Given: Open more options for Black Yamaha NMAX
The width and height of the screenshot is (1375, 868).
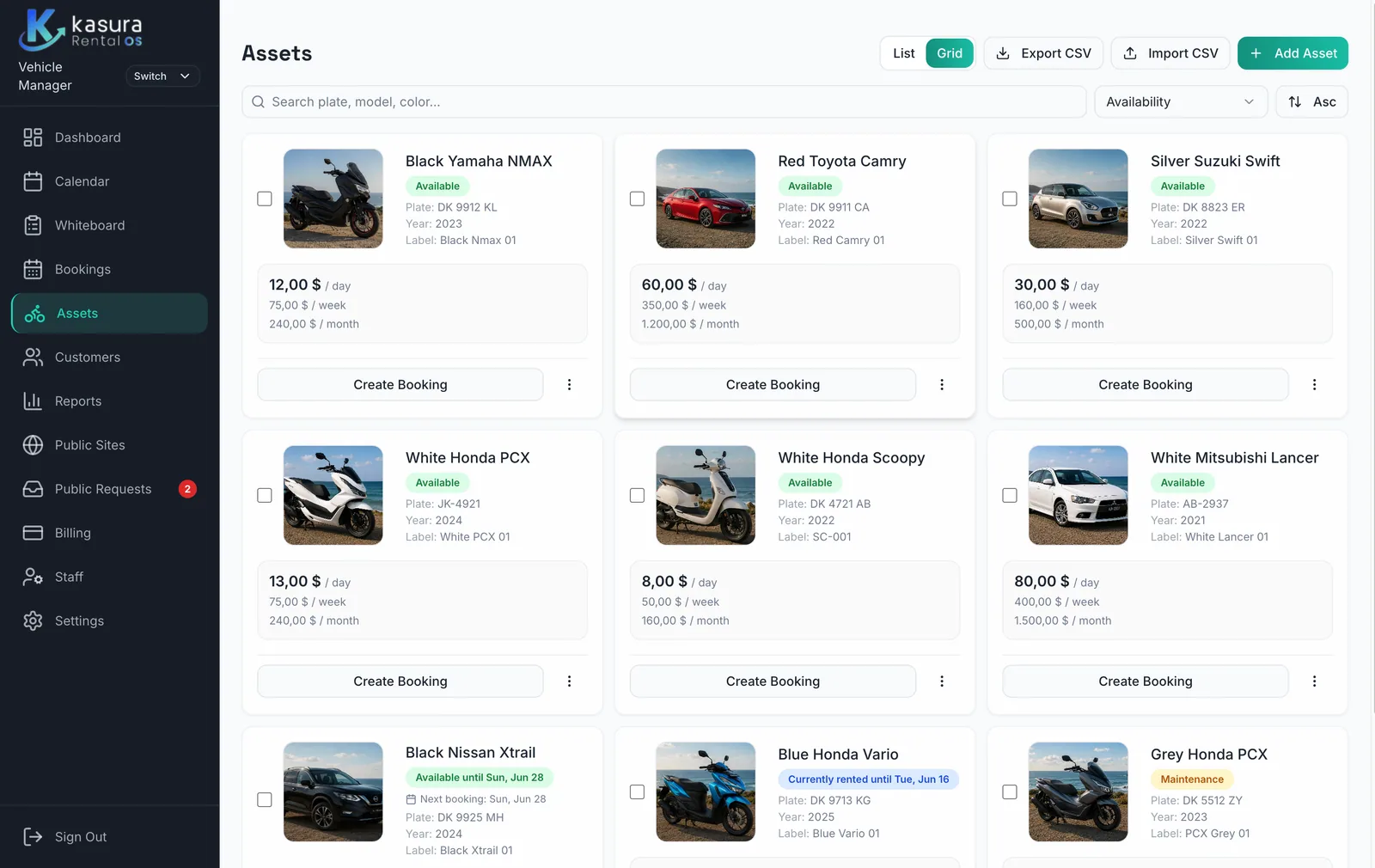Looking at the screenshot, I should pos(569,385).
